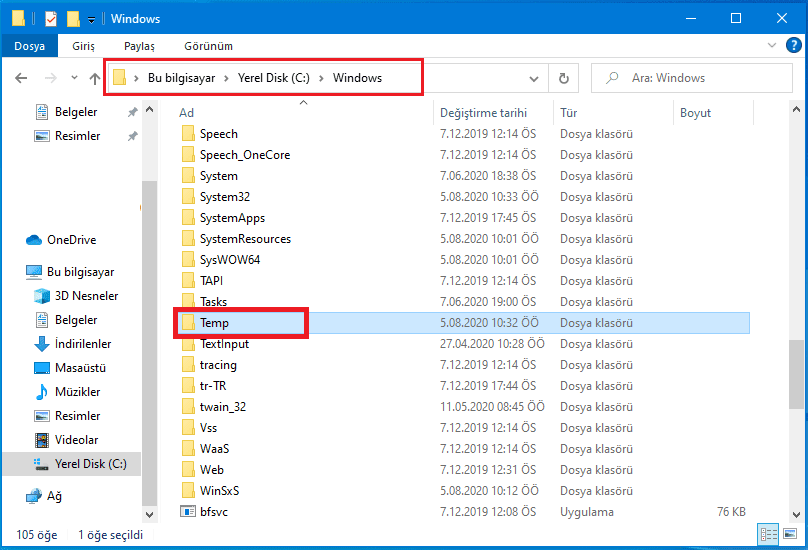Click the Ara: Windows search field
Screen dimensions: 808x550
[692, 78]
